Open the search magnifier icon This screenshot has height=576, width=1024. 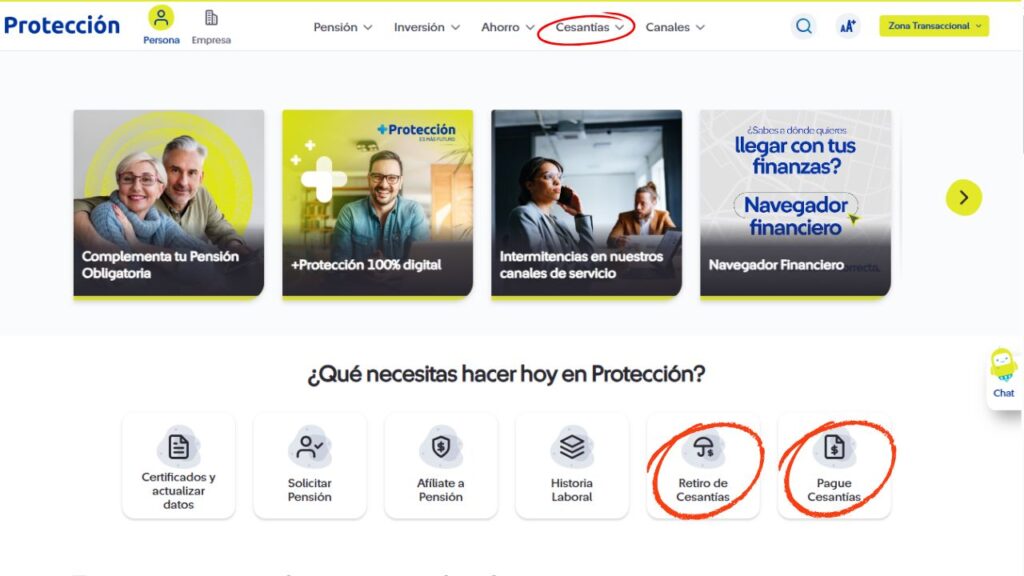803,26
